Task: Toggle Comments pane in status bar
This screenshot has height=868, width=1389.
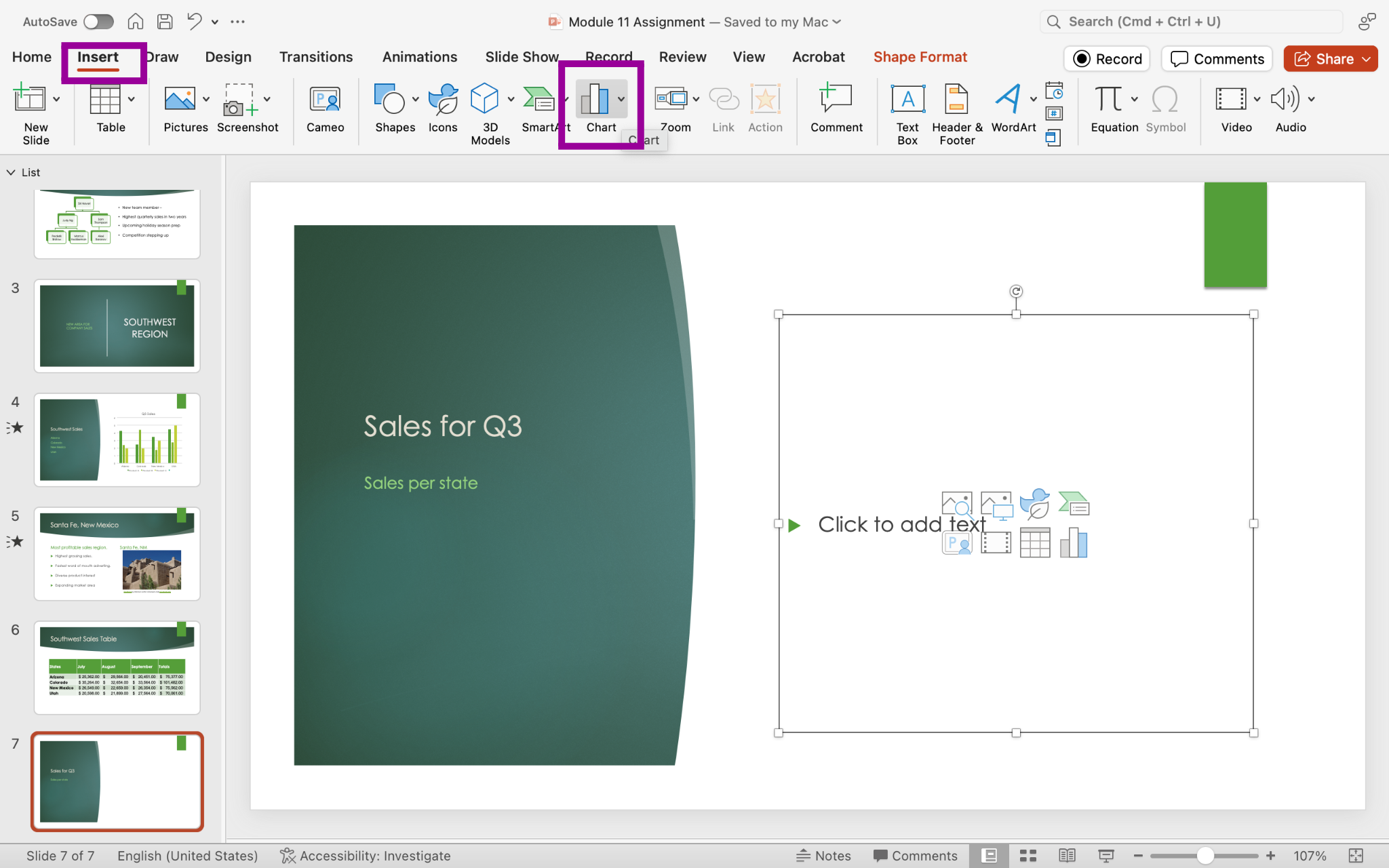Action: [916, 856]
